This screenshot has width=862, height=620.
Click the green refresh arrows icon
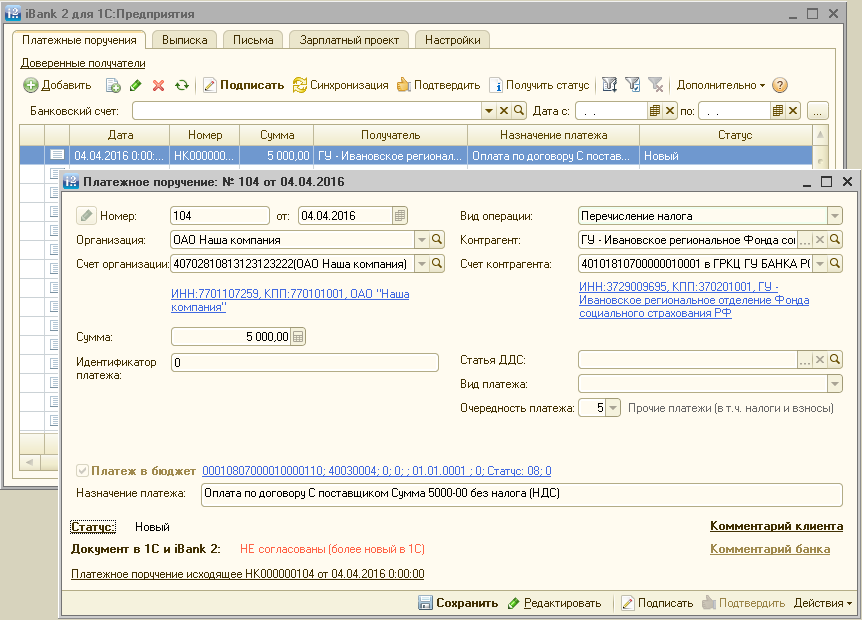181,85
